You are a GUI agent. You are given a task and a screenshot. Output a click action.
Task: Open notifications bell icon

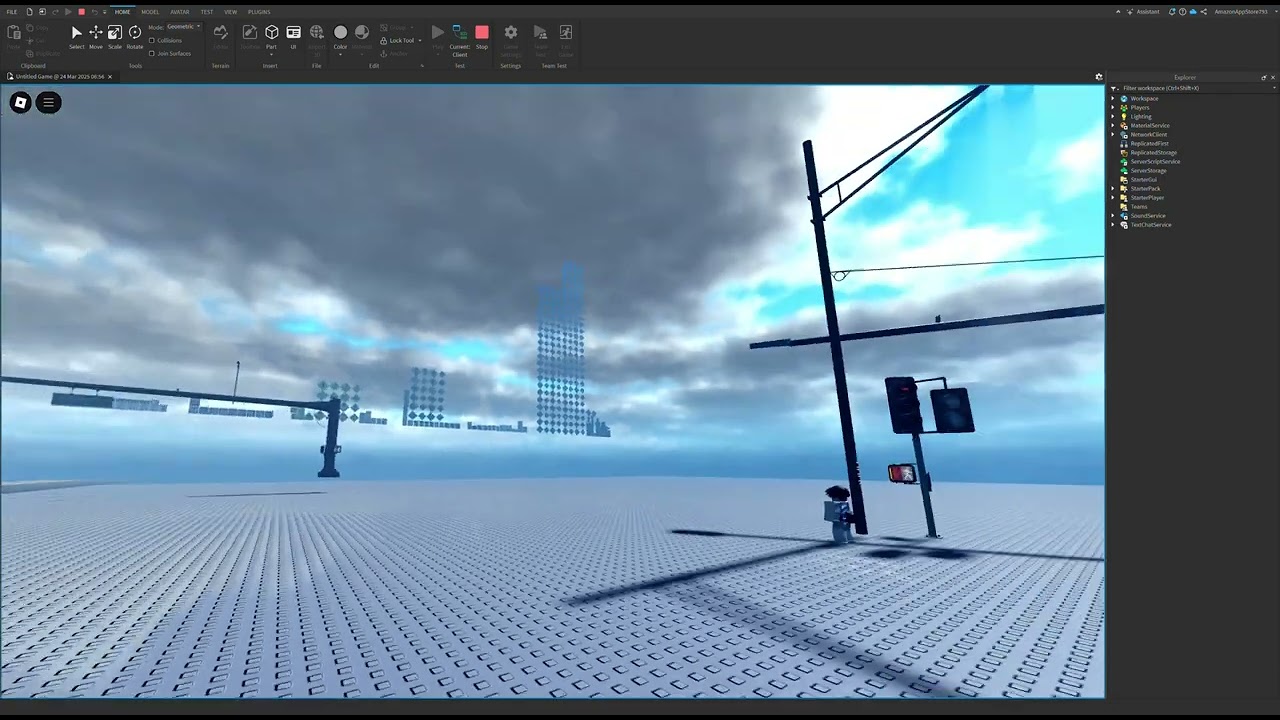point(1172,12)
